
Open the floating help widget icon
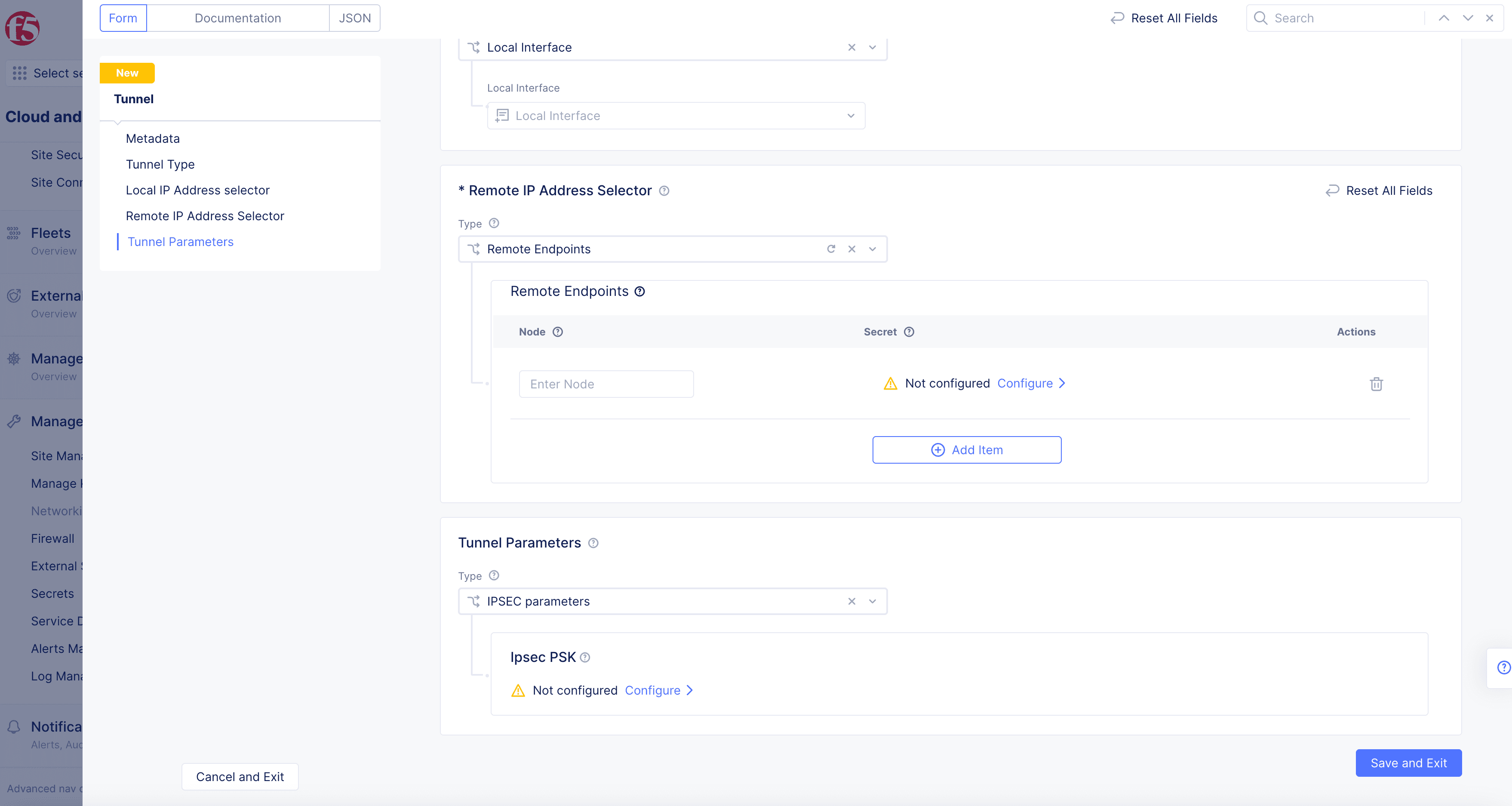(1503, 668)
